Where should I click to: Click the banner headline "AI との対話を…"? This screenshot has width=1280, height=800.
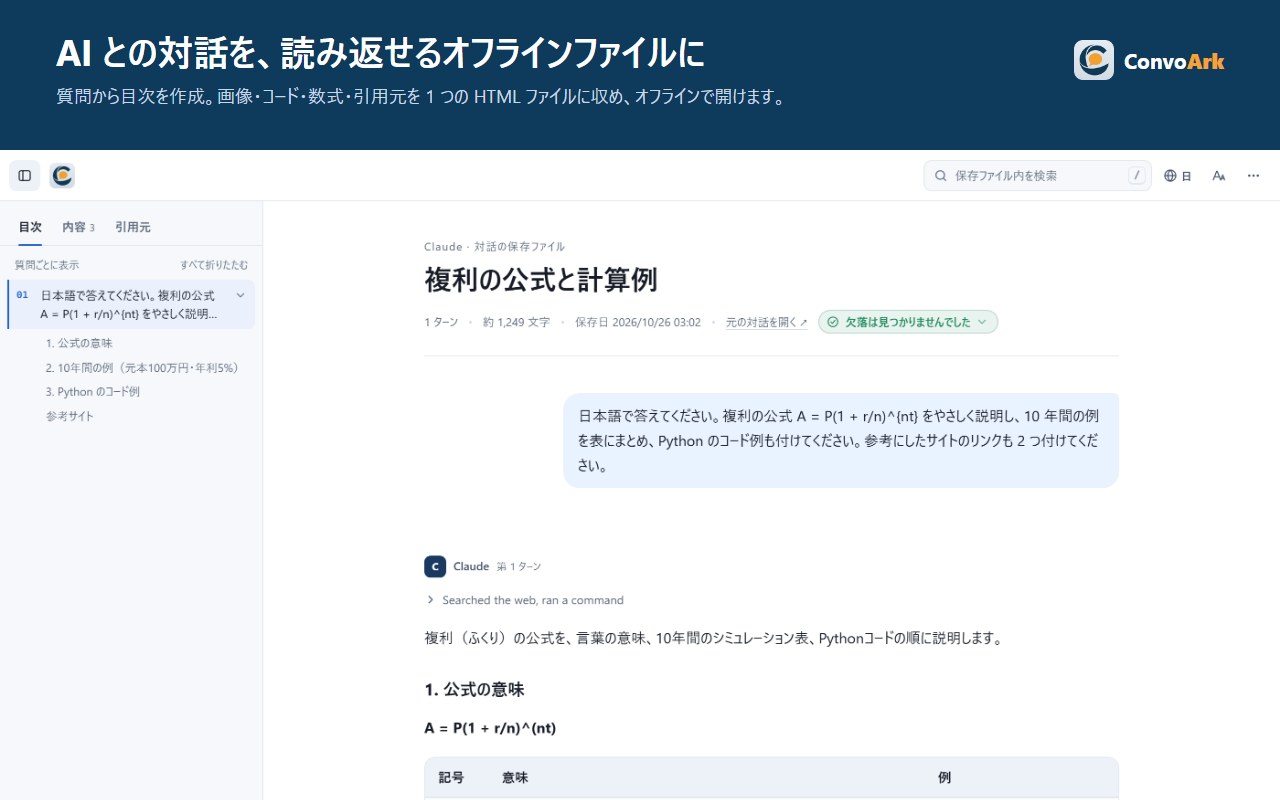[381, 54]
